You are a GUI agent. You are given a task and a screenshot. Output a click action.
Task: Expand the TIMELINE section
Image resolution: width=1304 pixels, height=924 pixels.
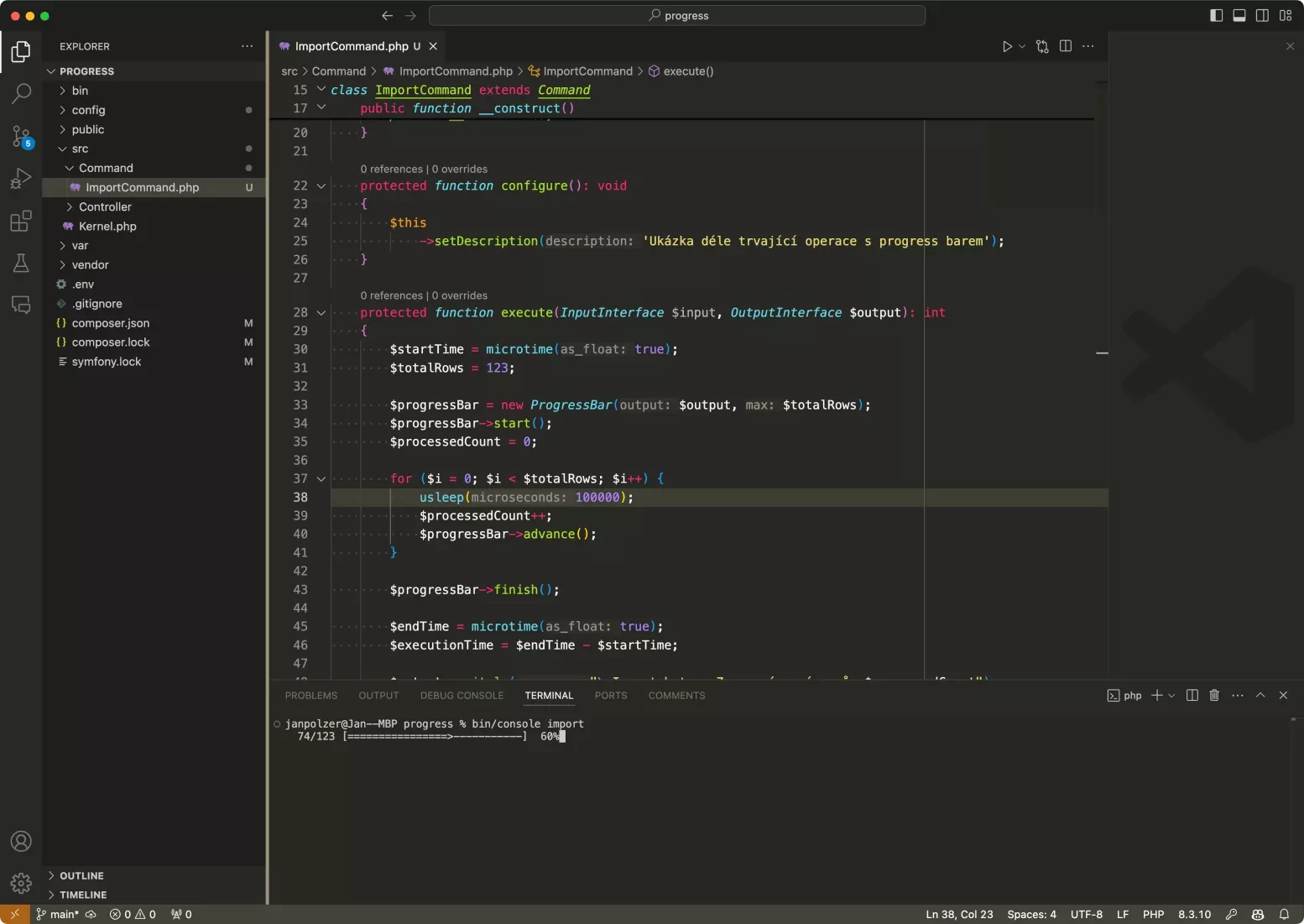[154, 895]
